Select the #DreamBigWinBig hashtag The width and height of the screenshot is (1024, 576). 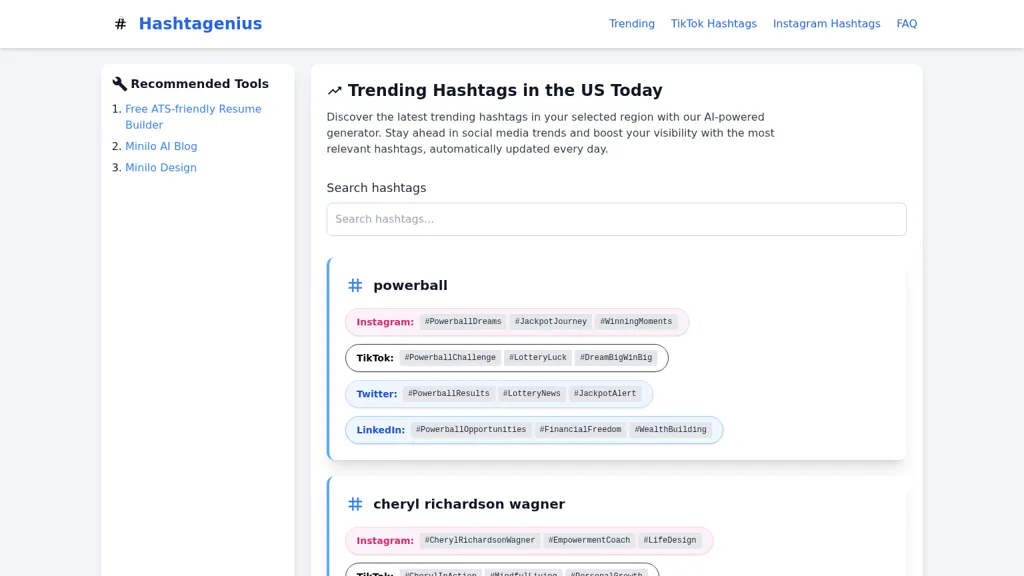point(616,358)
